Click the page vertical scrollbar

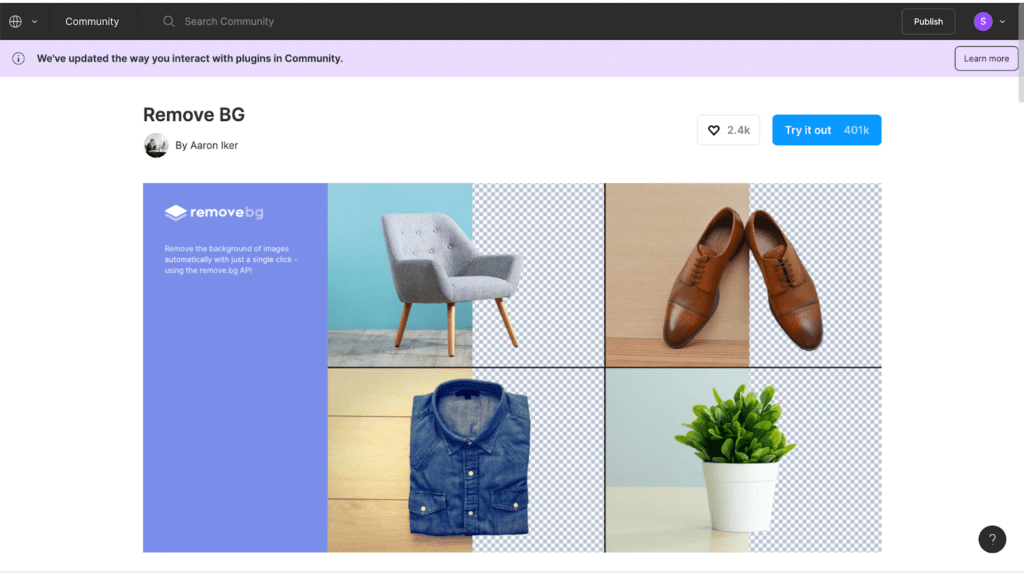pos(1021,52)
